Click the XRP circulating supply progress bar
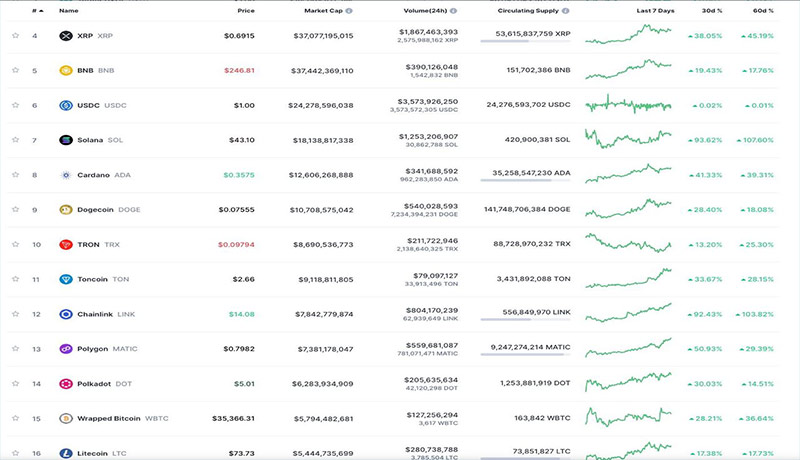 tap(525, 41)
